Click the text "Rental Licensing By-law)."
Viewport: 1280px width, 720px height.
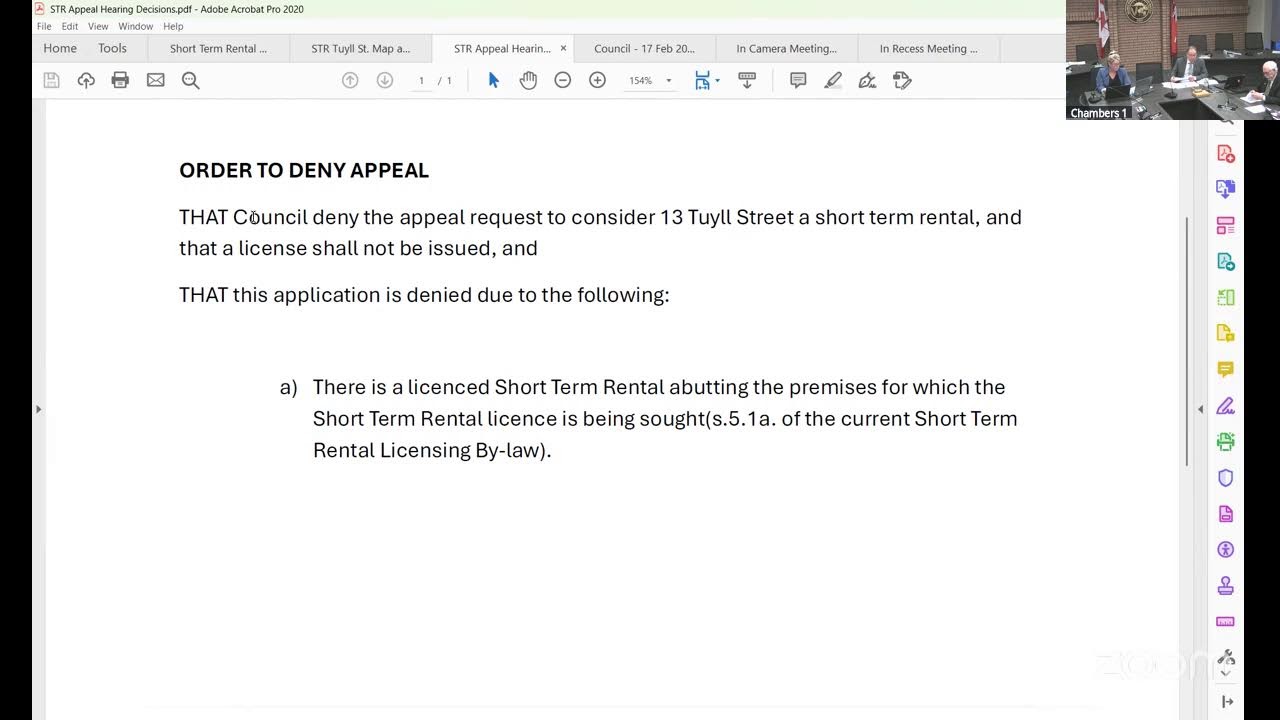[432, 450]
